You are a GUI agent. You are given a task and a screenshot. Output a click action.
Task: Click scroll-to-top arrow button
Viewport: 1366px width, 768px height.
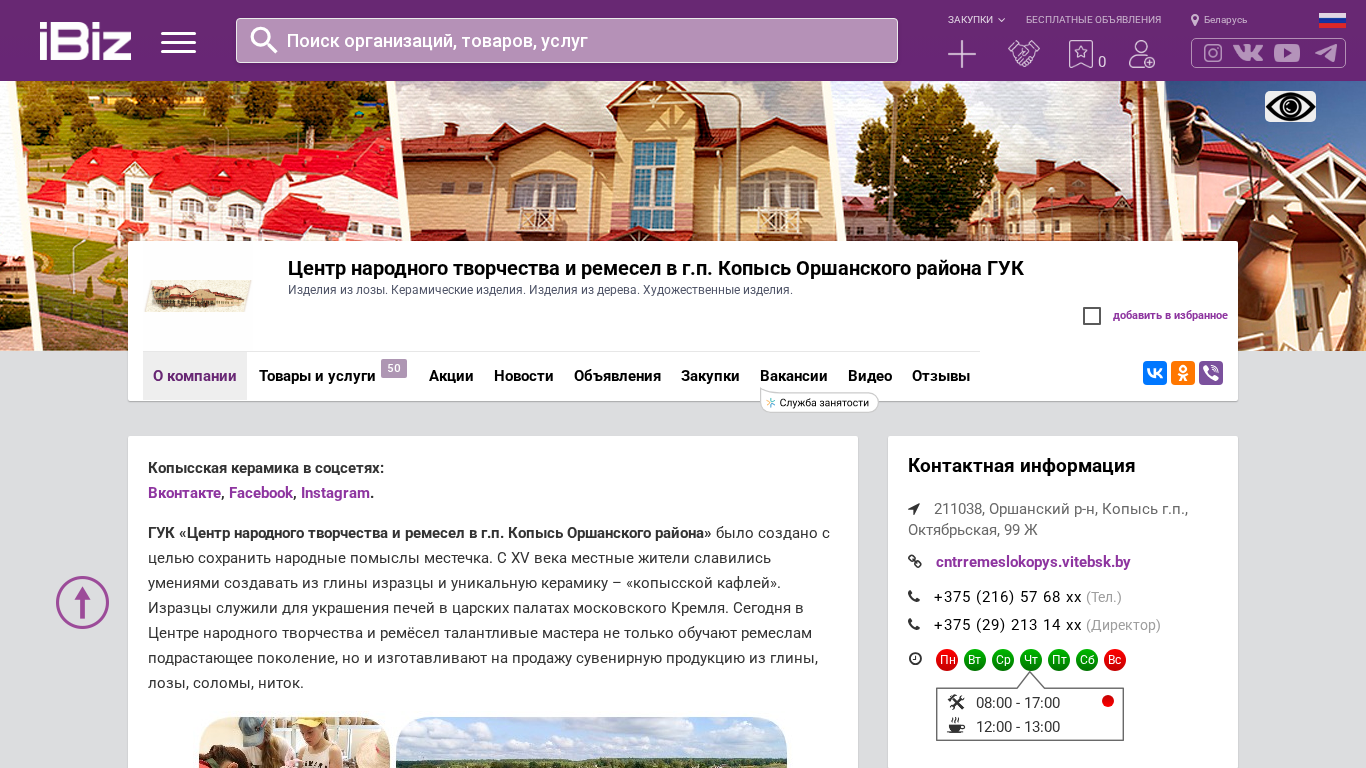point(82,602)
